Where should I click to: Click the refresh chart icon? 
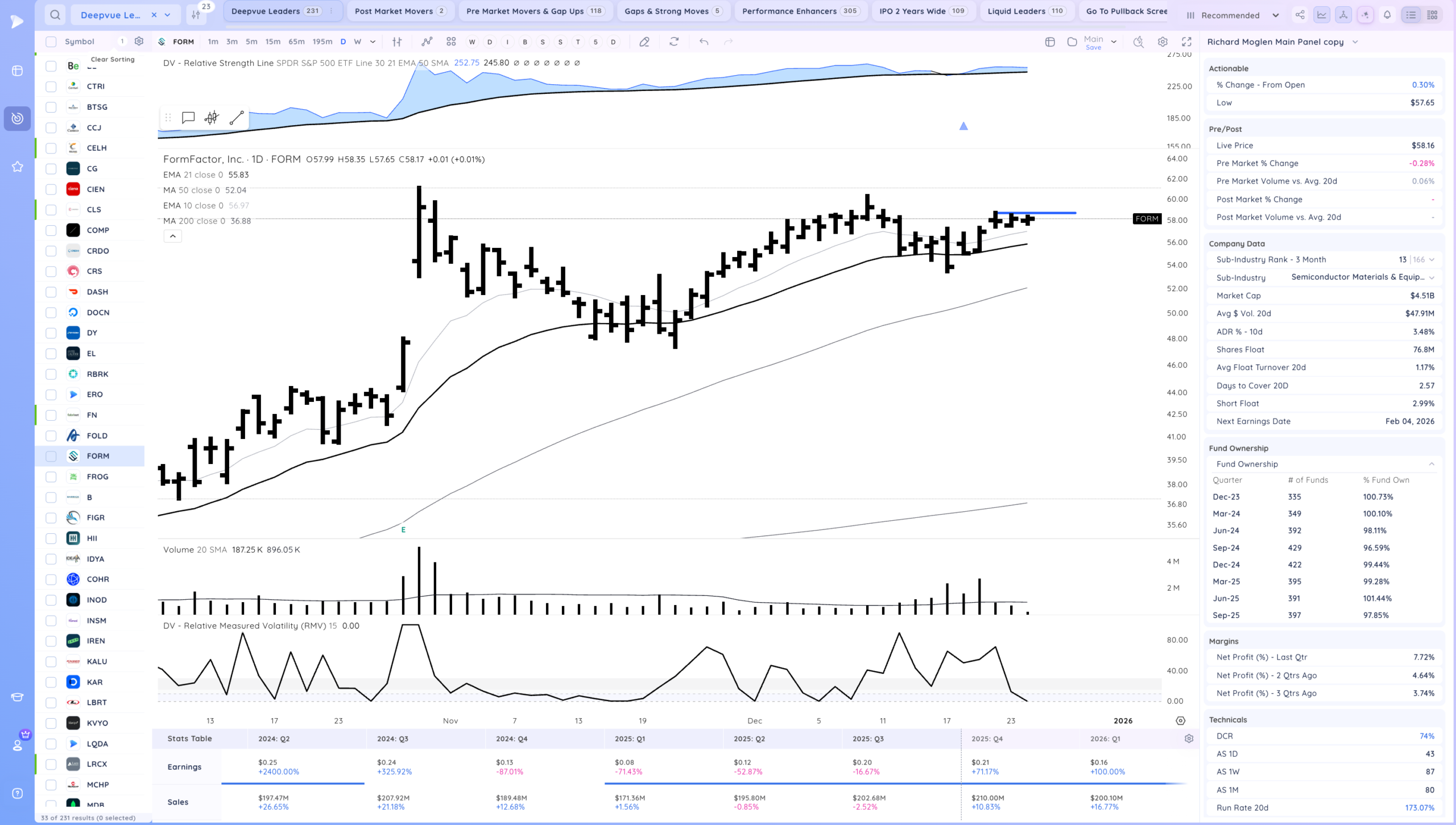674,42
